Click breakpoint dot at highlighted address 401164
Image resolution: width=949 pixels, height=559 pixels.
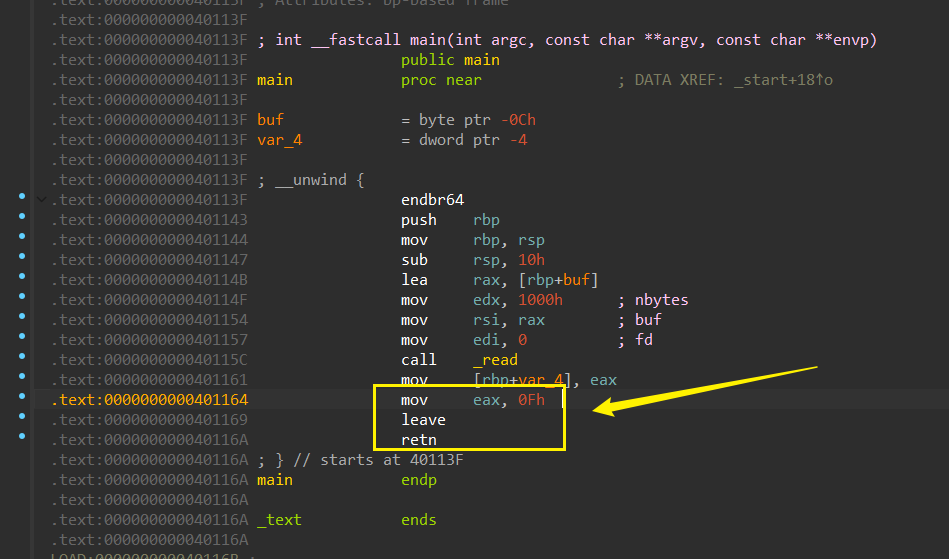[22, 399]
